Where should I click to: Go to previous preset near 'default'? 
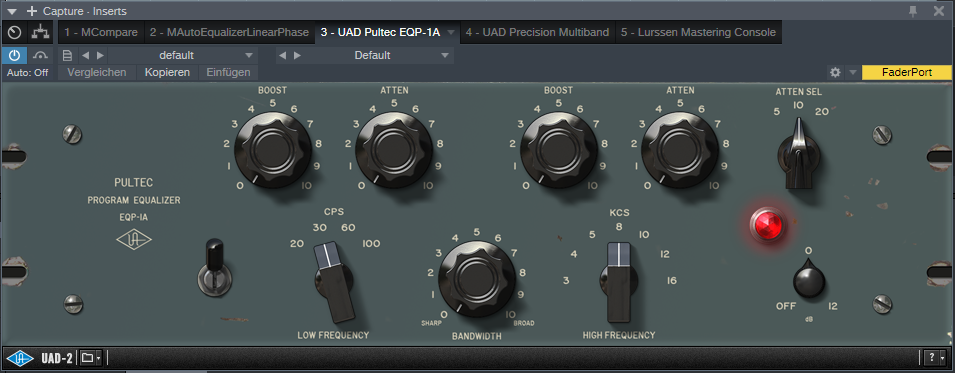coord(85,55)
